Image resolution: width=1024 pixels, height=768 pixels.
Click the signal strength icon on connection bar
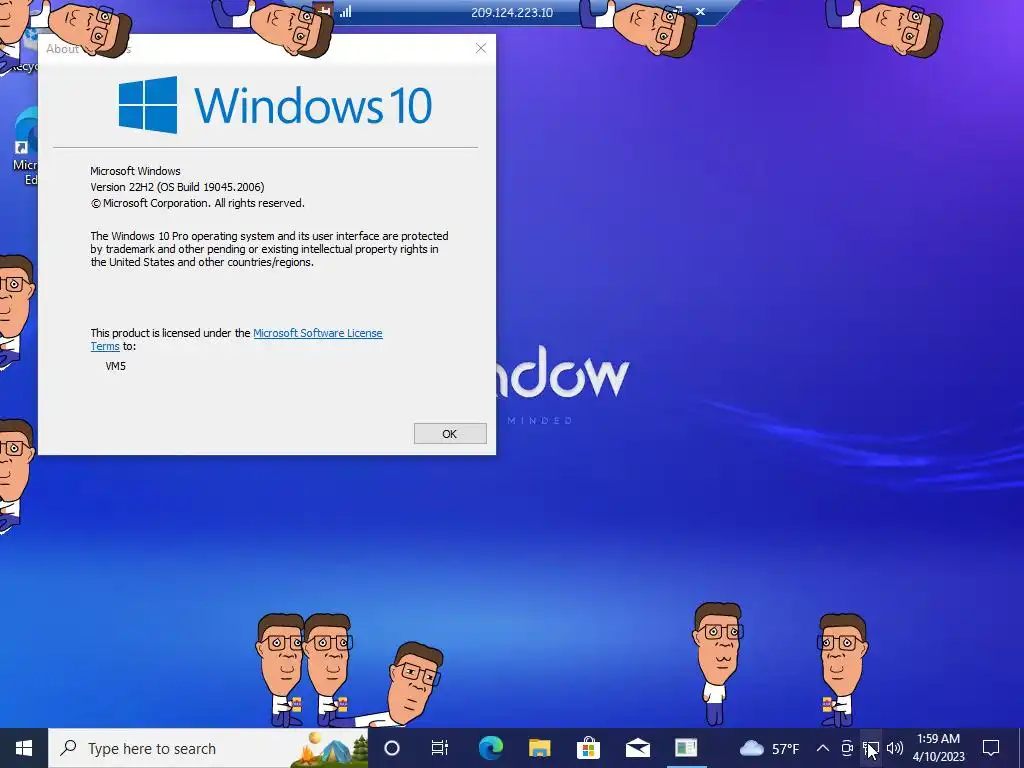pos(345,11)
